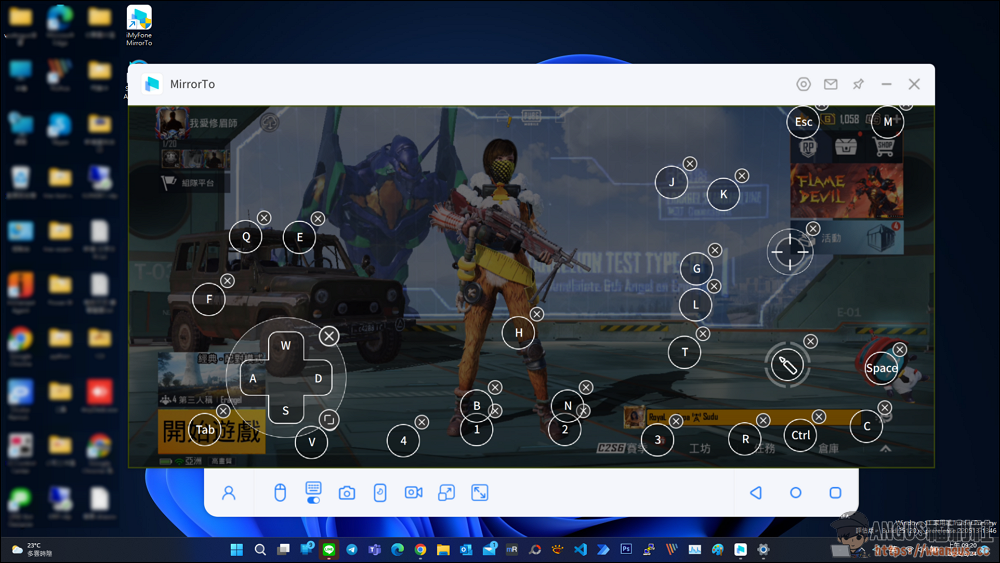Take a screenshot with the camera icon

point(347,493)
